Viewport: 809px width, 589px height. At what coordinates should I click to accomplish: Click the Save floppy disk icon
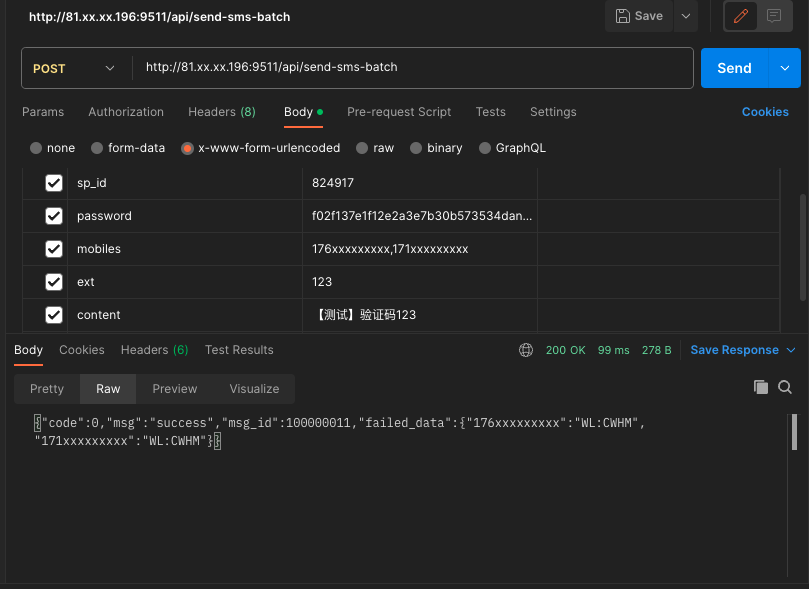tap(624, 16)
